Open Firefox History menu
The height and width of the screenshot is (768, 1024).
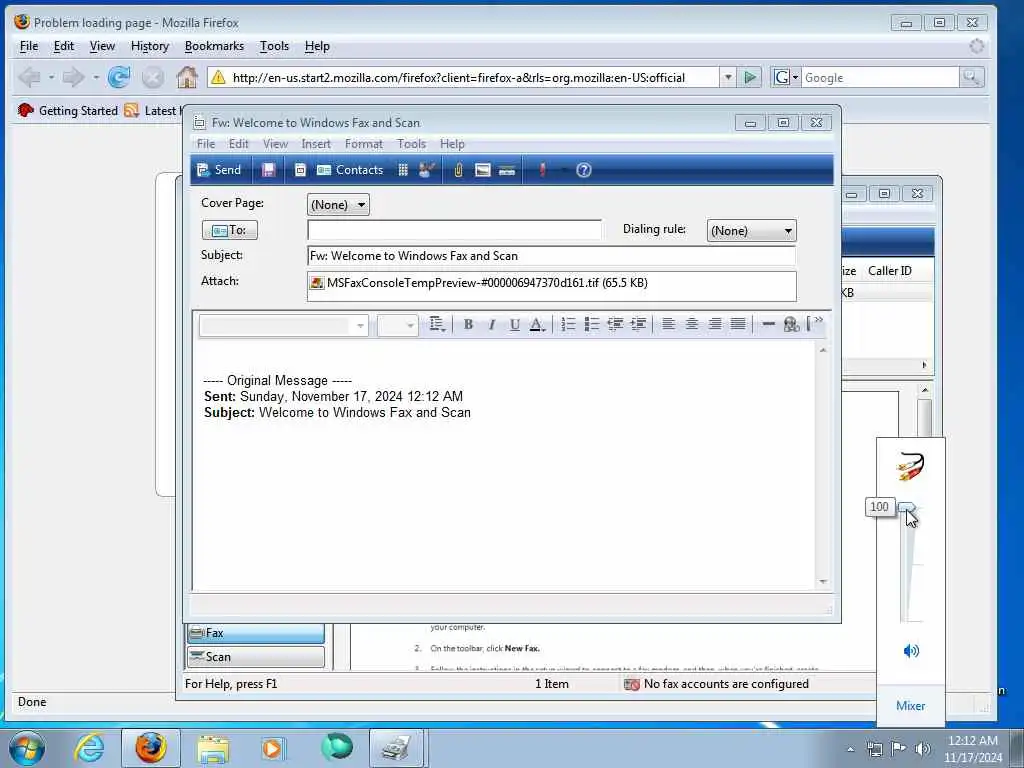150,46
